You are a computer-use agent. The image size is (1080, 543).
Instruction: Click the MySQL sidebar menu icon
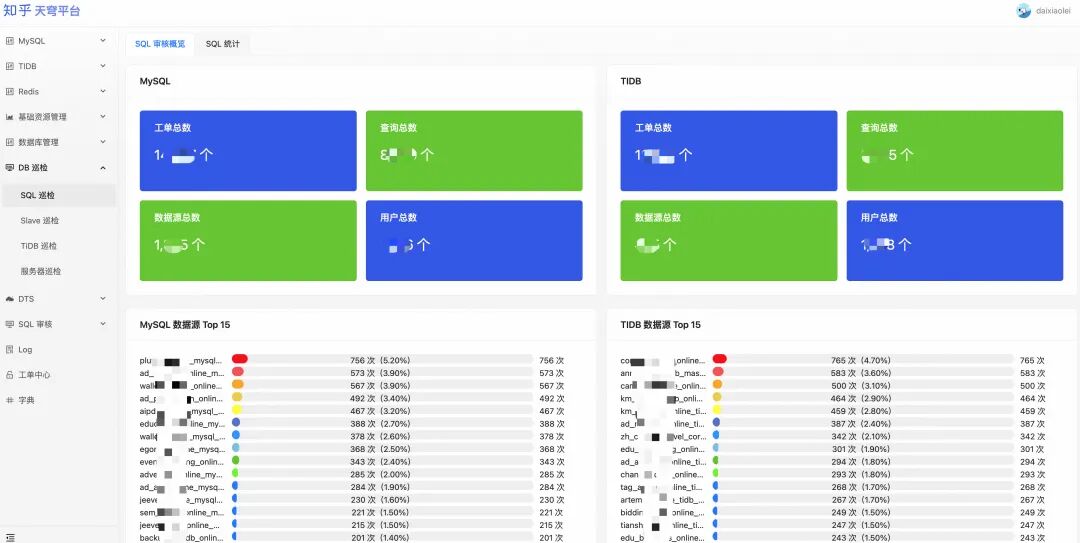10,41
